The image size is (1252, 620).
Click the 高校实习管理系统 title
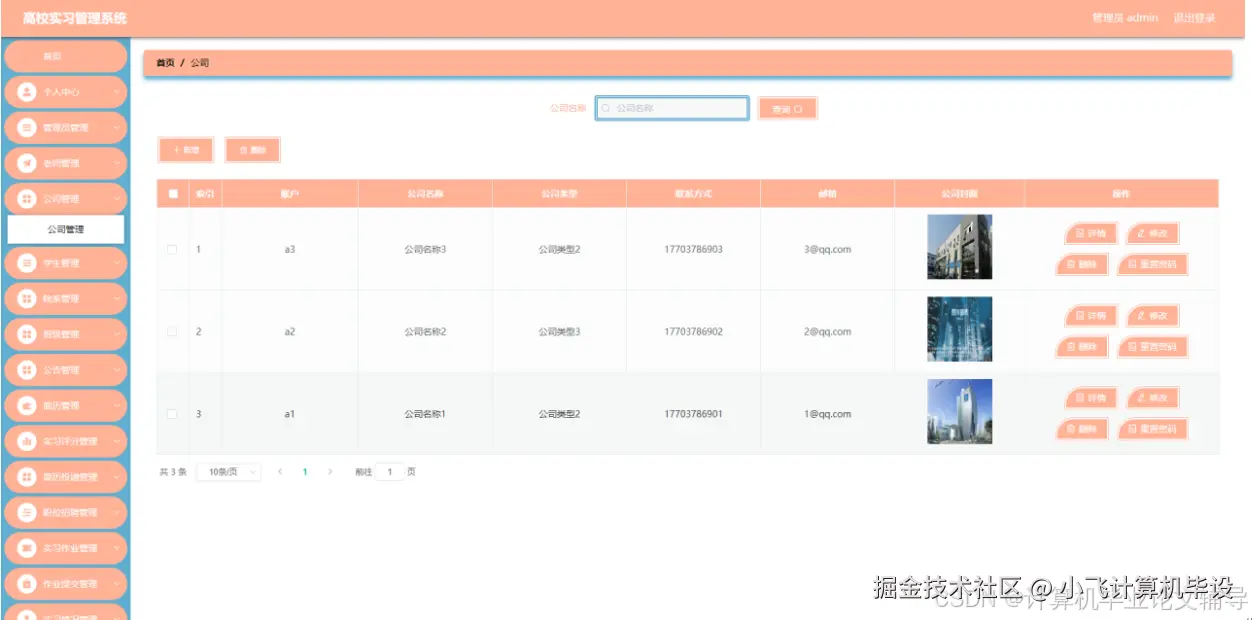(x=75, y=18)
